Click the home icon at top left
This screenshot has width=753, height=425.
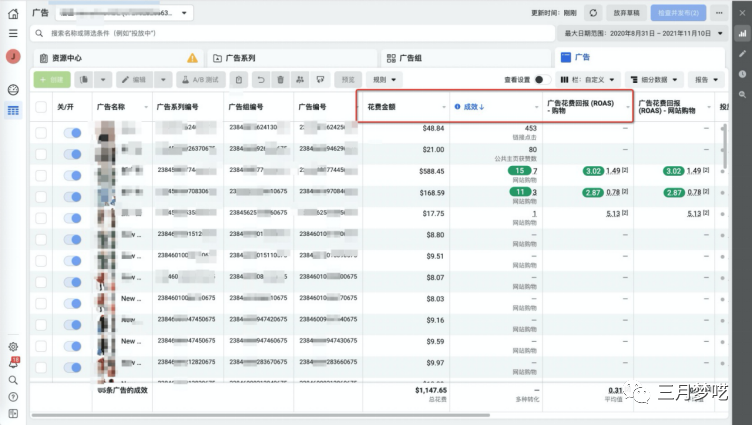click(13, 12)
